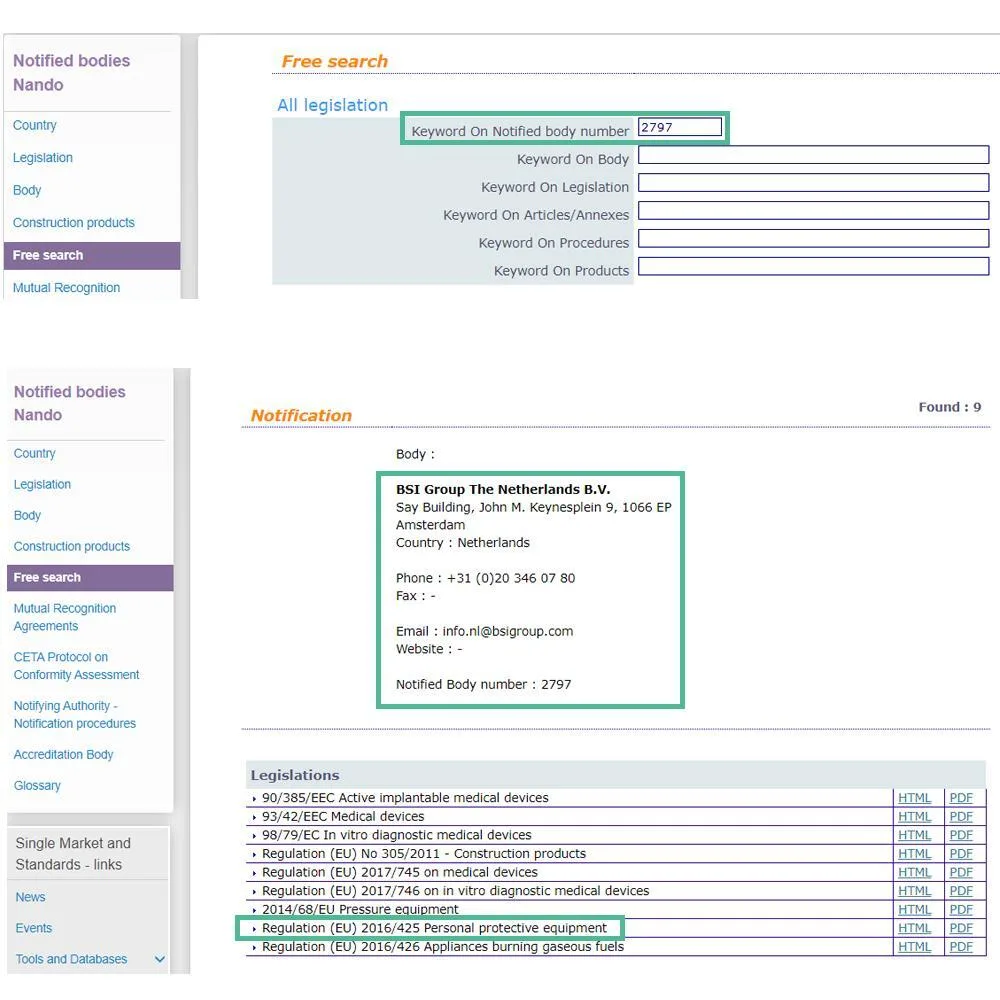1000x1000 pixels.
Task: Open the Glossary link in sidebar
Action: click(37, 785)
